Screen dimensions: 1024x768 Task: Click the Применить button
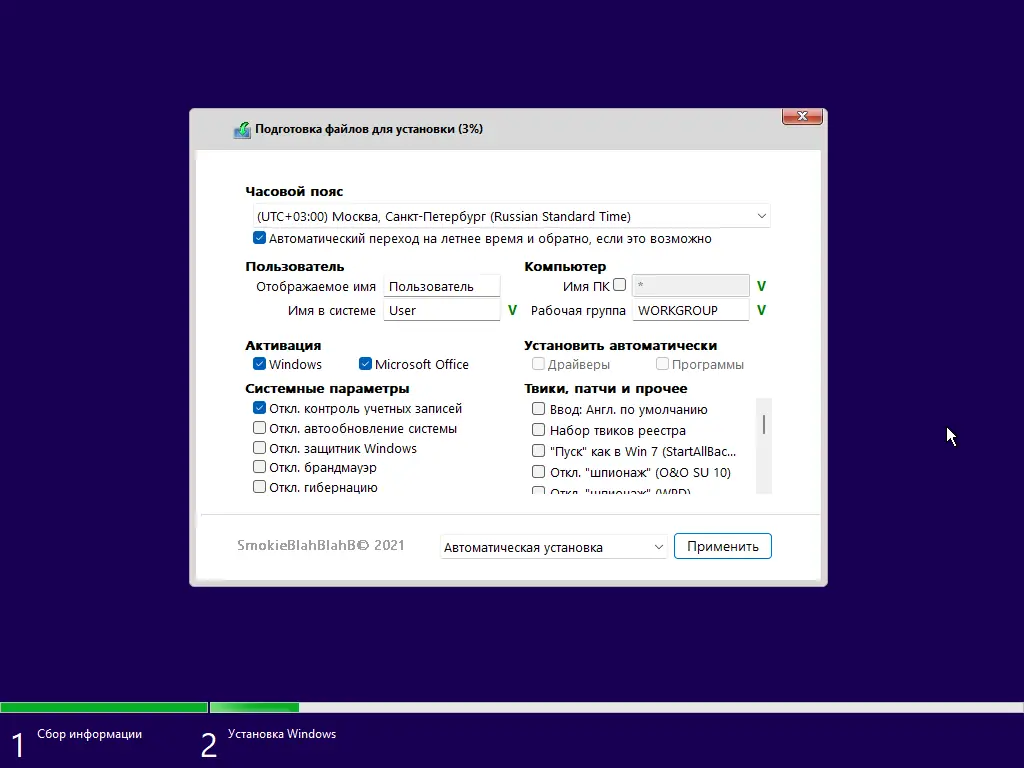[x=722, y=546]
